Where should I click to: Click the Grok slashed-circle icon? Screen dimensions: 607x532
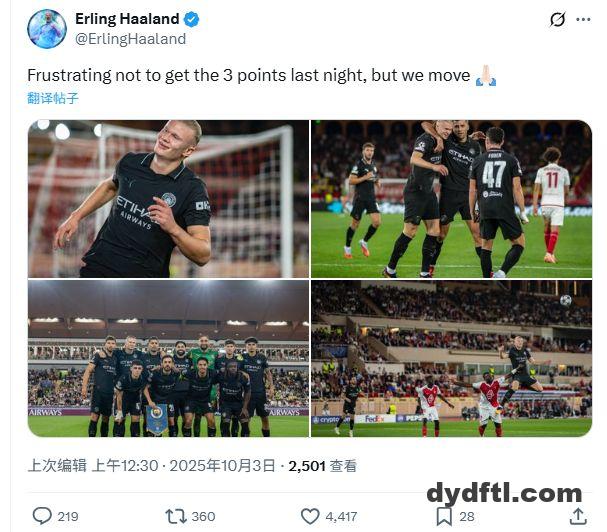tap(557, 19)
